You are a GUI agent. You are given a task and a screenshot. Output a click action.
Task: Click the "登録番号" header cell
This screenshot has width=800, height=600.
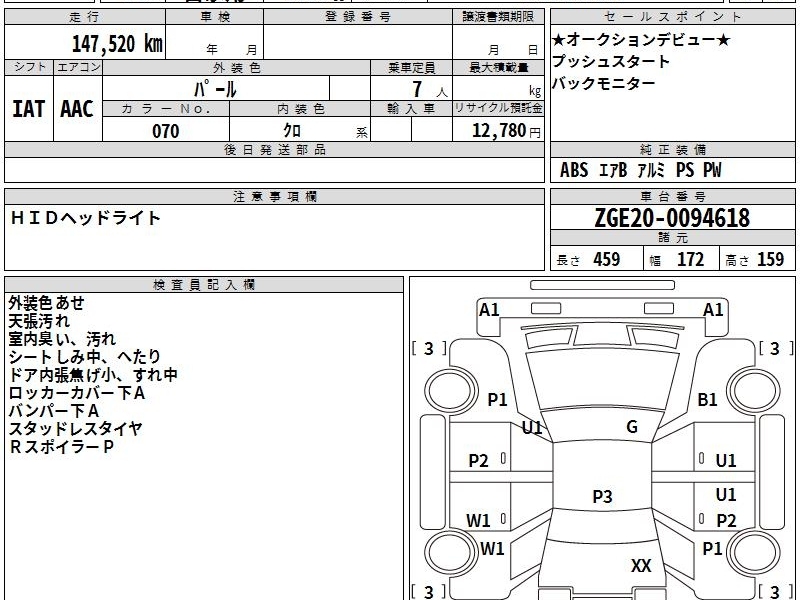pyautogui.click(x=358, y=17)
